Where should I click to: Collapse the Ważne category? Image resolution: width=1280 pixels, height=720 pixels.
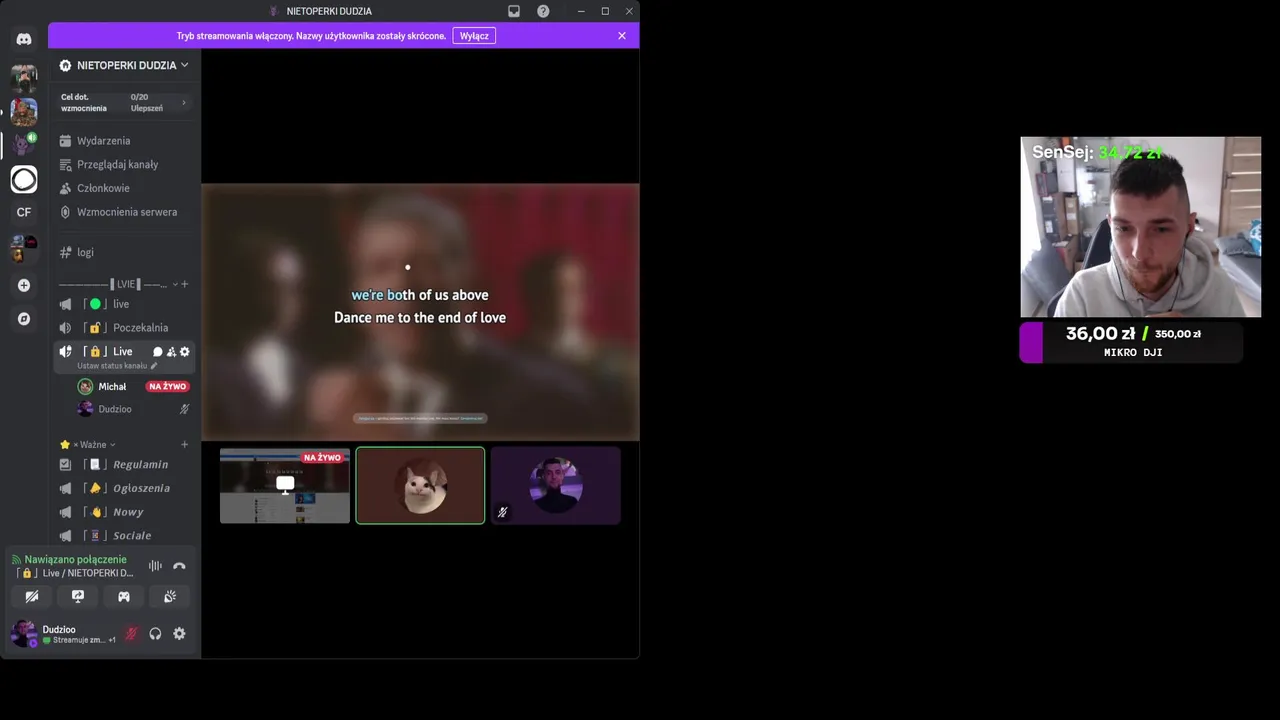tap(94, 445)
